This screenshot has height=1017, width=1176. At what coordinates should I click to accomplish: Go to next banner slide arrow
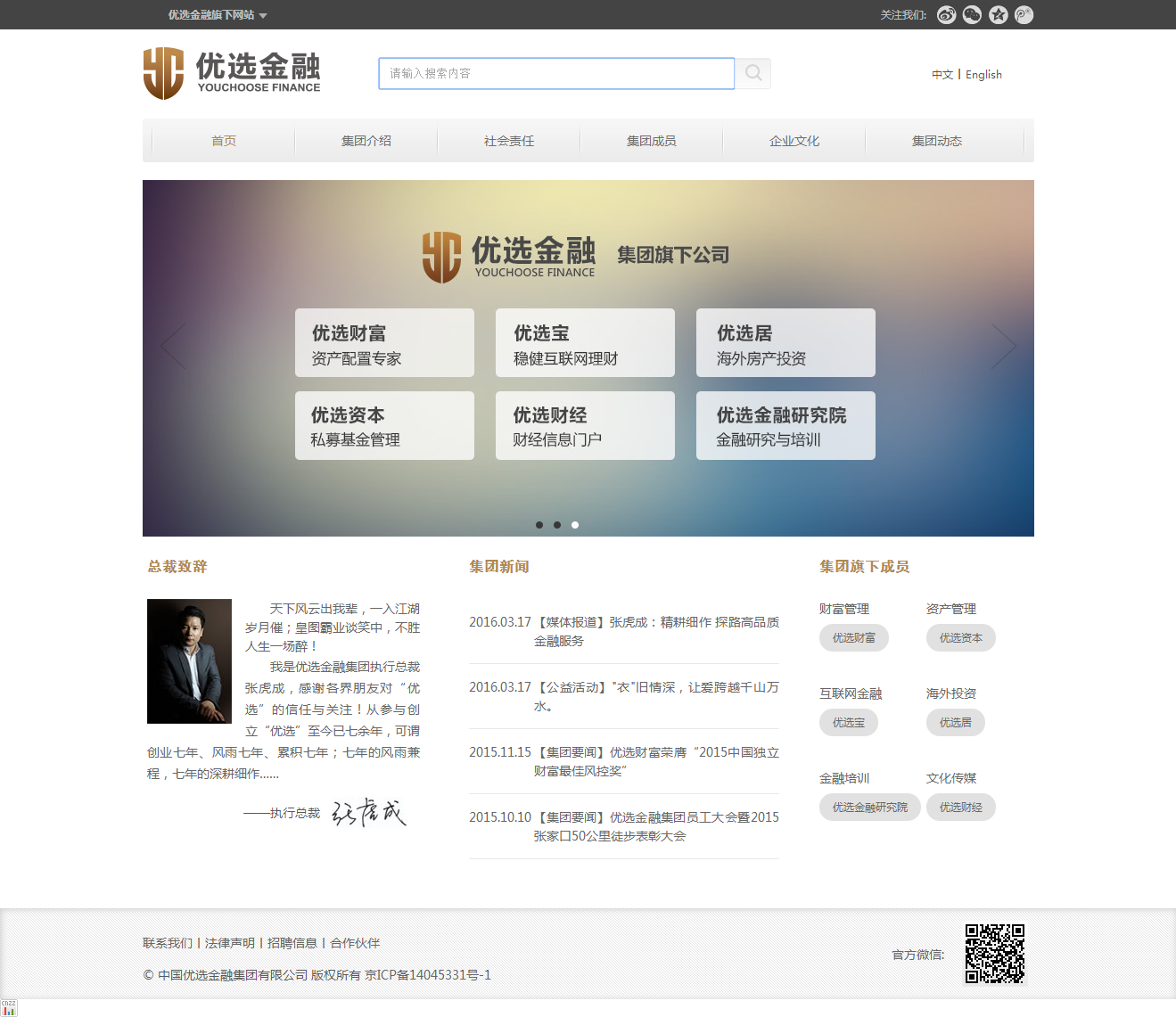click(x=1003, y=346)
